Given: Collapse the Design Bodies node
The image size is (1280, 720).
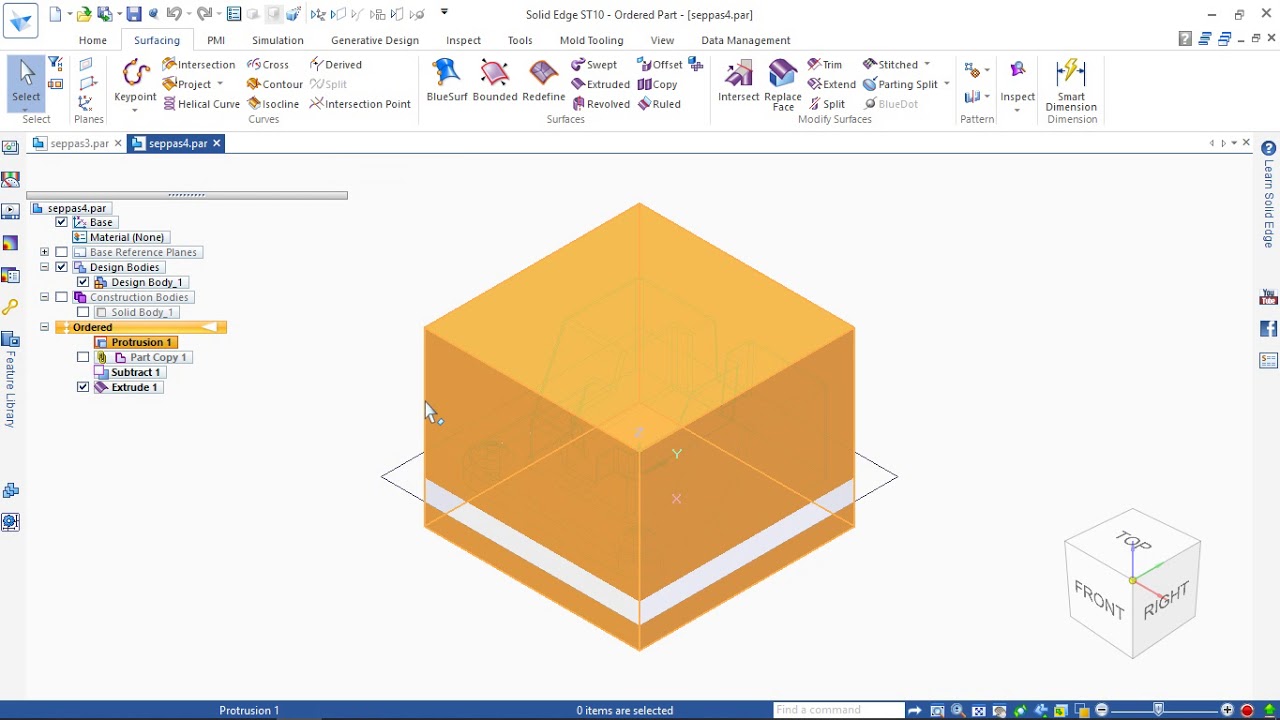Looking at the screenshot, I should click(44, 267).
